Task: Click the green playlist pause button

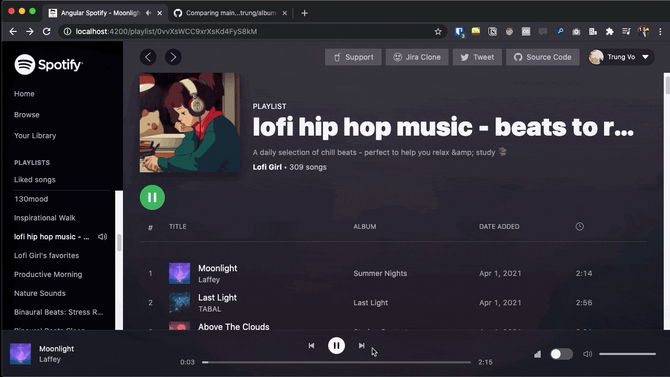Action: coord(152,197)
